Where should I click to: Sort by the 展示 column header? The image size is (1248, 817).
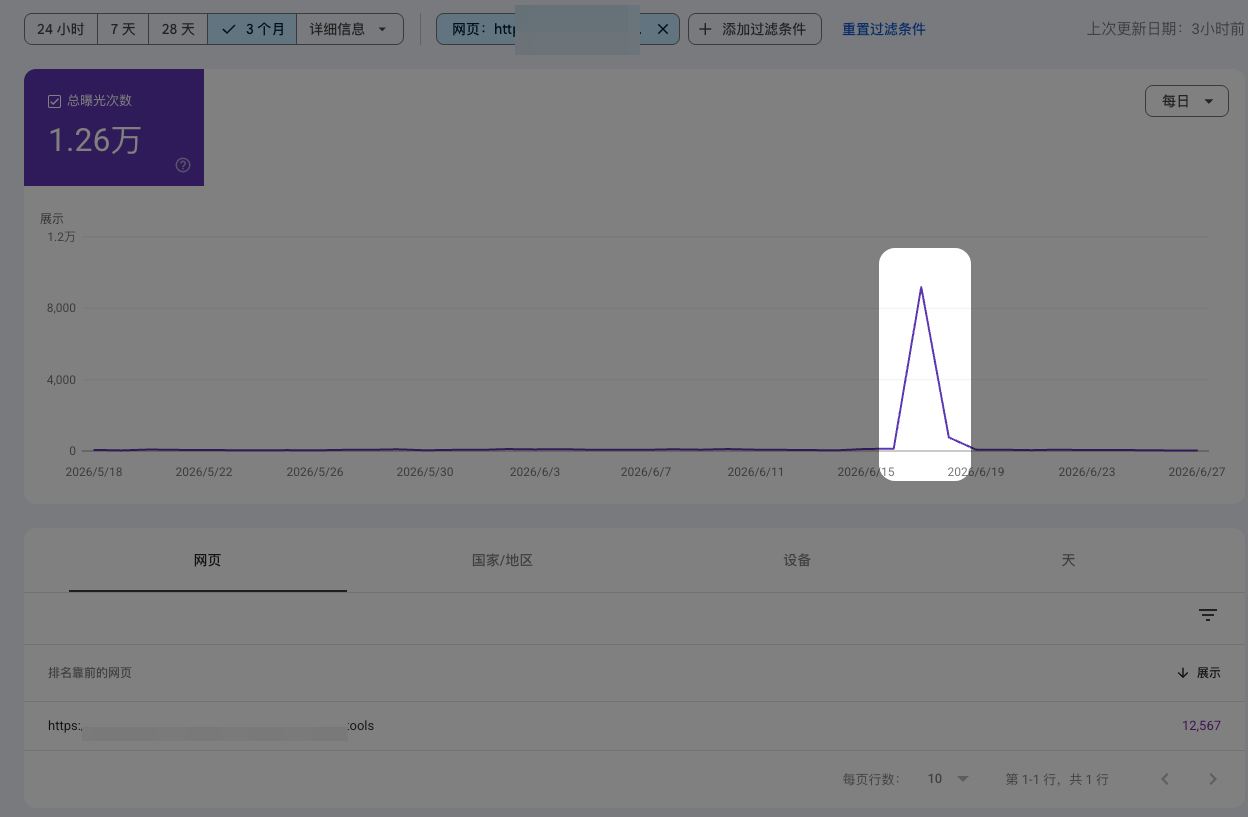[1199, 673]
